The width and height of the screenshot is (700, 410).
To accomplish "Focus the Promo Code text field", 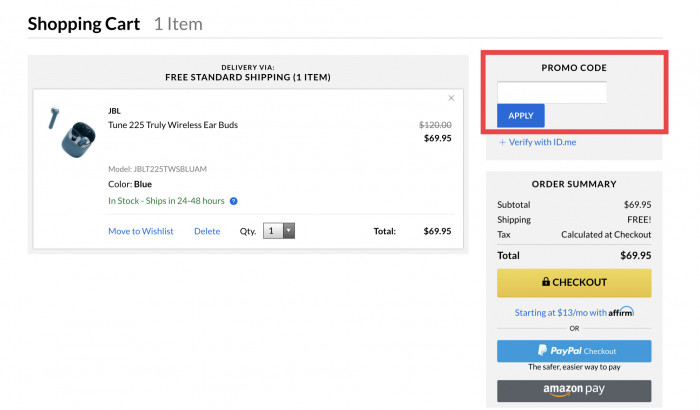I will tap(551, 92).
